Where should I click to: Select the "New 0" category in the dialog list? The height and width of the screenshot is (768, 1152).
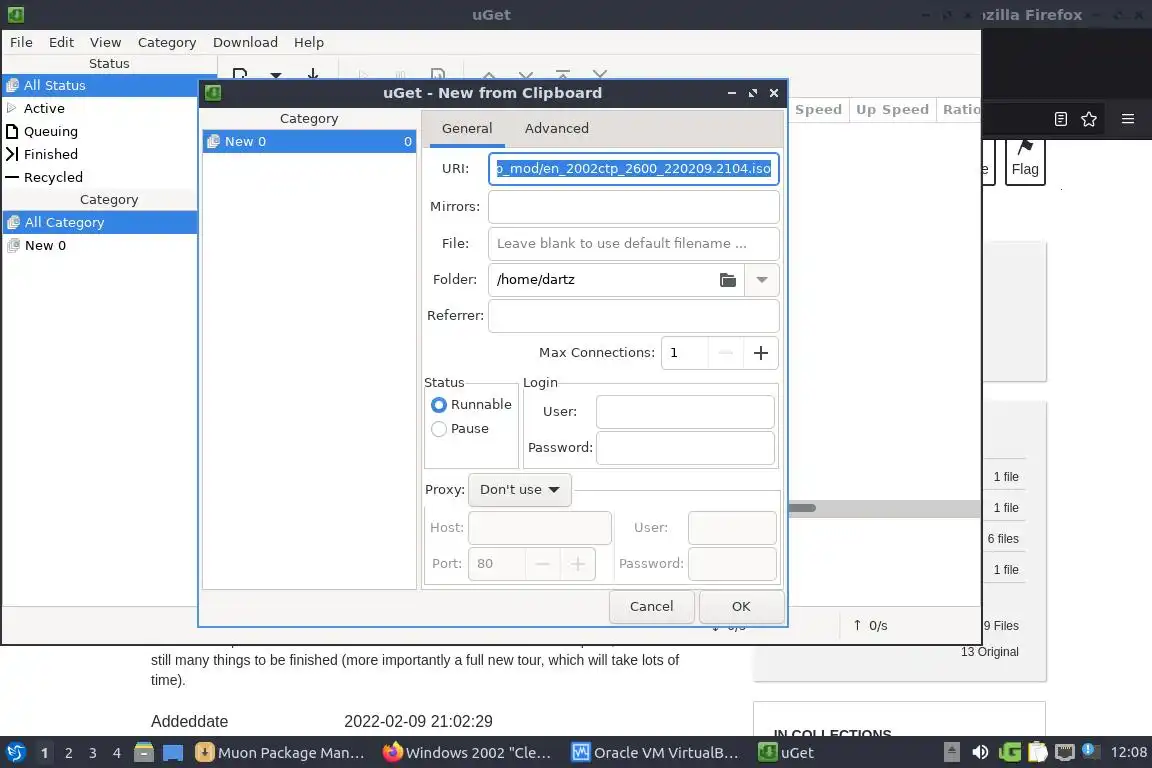[x=309, y=142]
